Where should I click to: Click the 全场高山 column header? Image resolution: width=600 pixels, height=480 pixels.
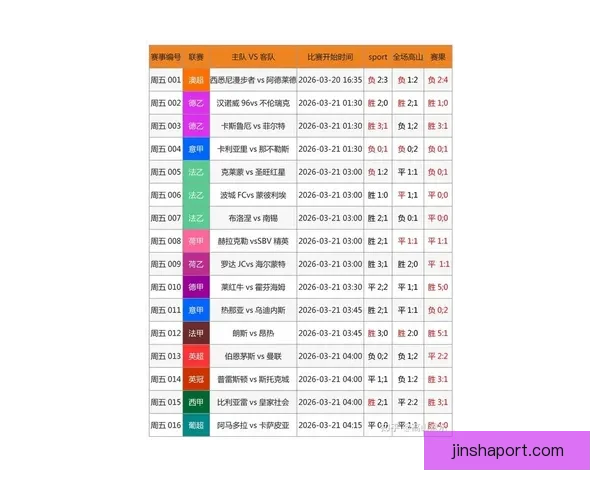407,57
